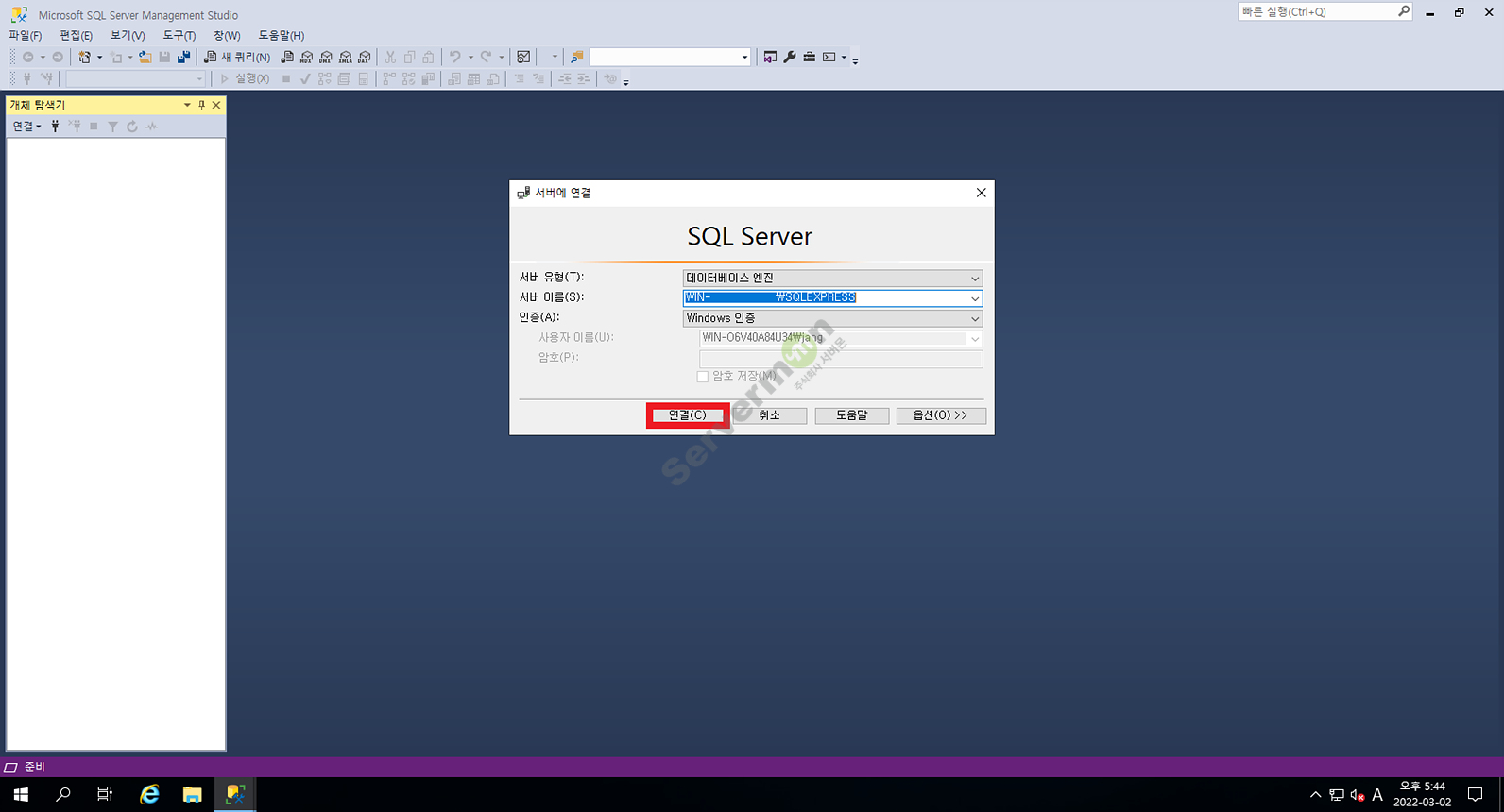Open the Windows Start menu
The height and width of the screenshot is (812, 1504).
click(x=21, y=795)
